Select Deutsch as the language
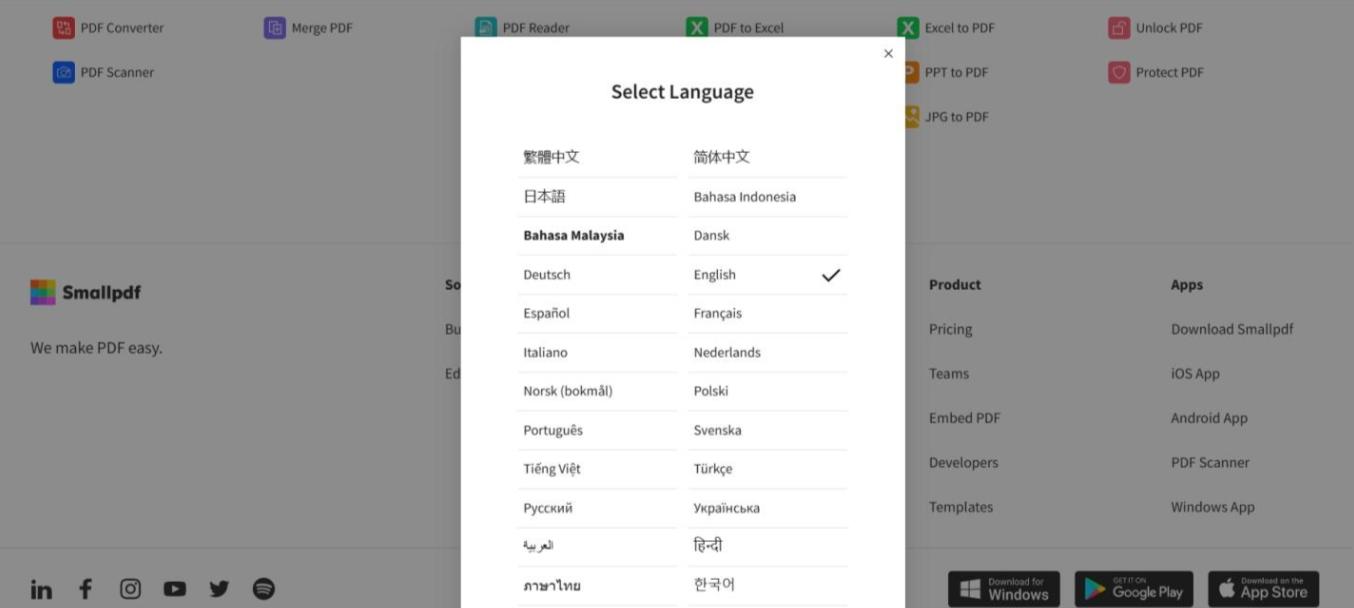The height and width of the screenshot is (608, 1354). tap(547, 273)
